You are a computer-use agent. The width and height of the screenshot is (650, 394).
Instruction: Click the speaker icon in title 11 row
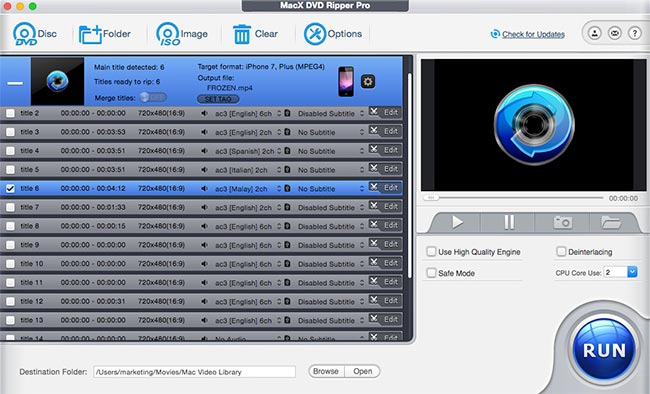click(x=204, y=282)
